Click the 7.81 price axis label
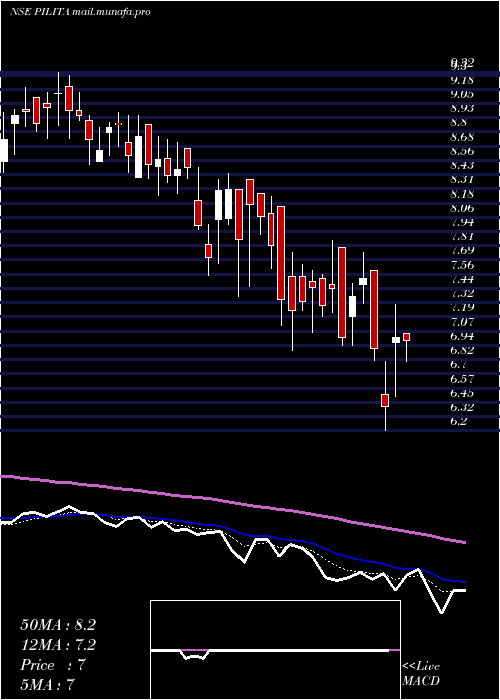Image resolution: width=500 pixels, height=700 pixels. click(x=462, y=236)
